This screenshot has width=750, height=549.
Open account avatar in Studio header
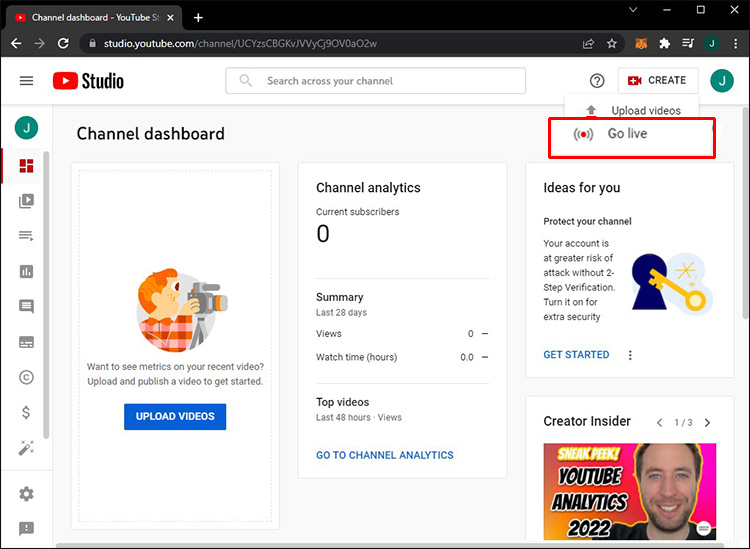pos(722,81)
